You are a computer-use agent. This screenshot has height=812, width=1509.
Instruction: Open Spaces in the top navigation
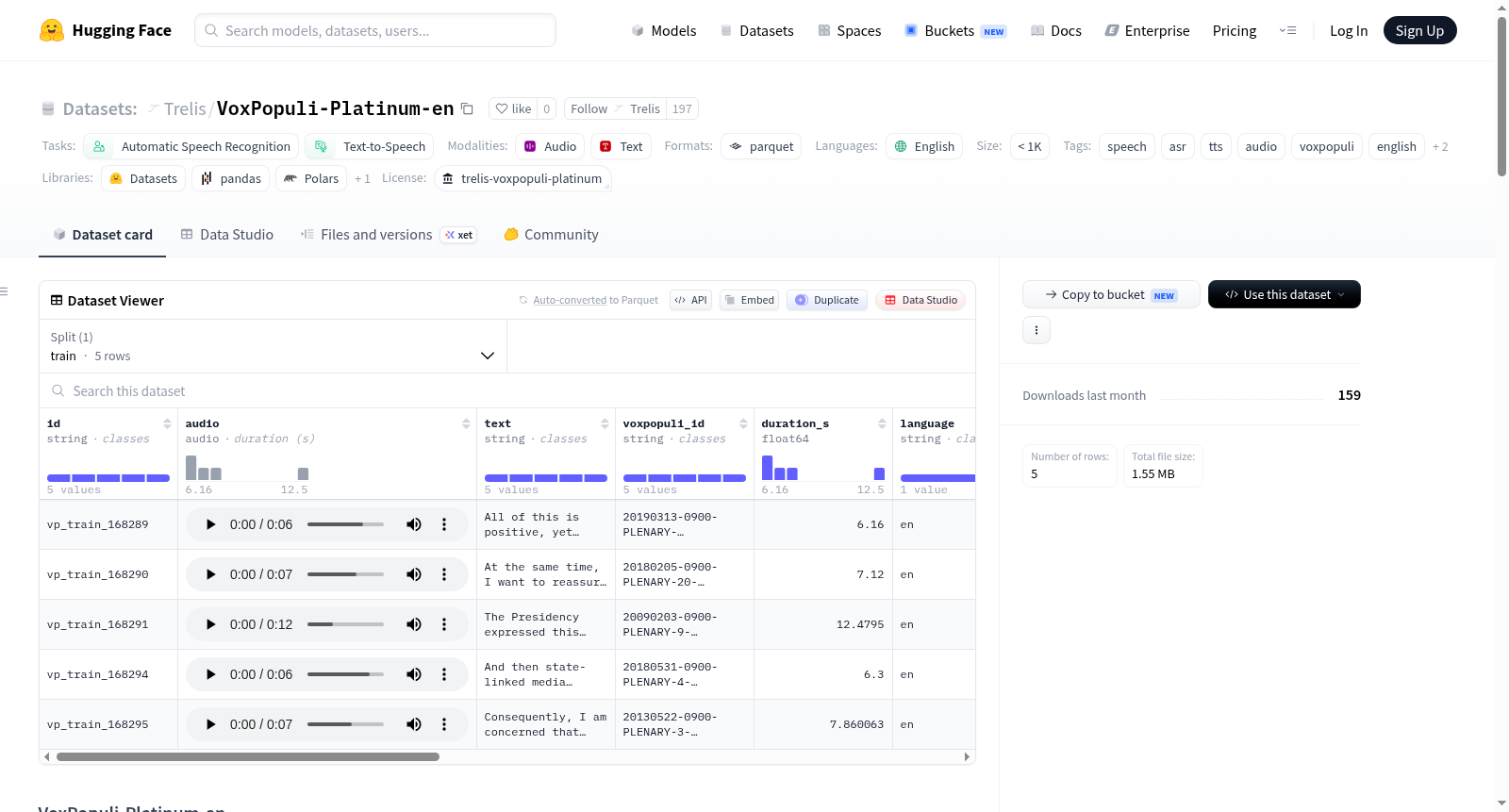coord(850,31)
